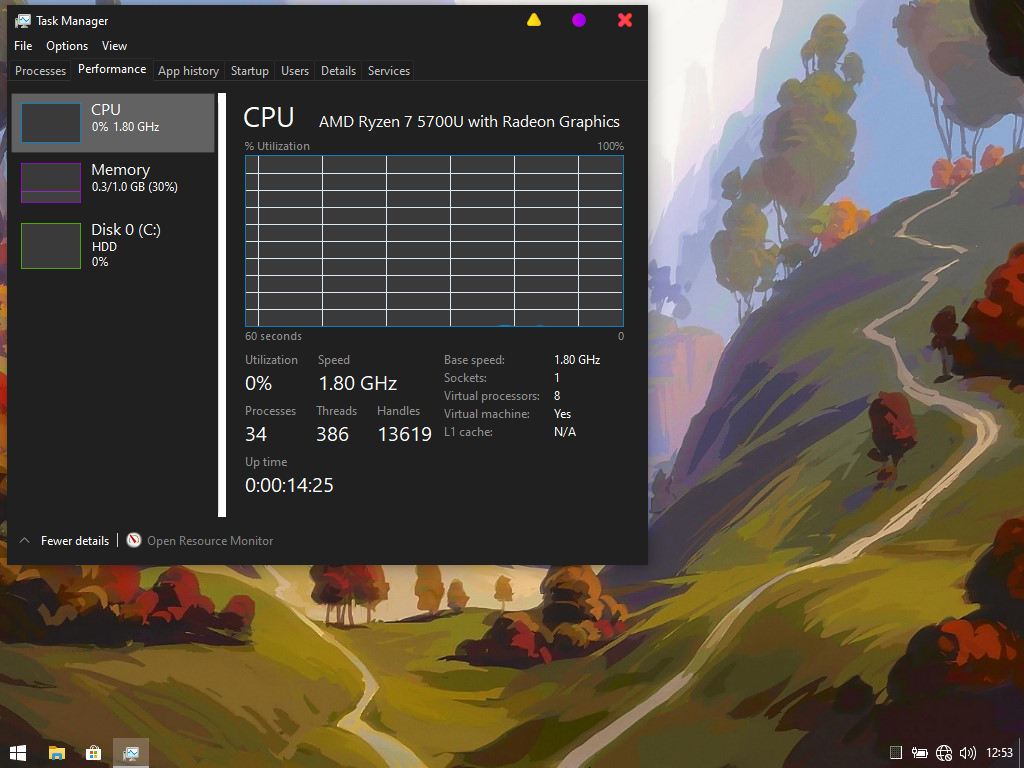Open the Windows Start menu

click(18, 753)
